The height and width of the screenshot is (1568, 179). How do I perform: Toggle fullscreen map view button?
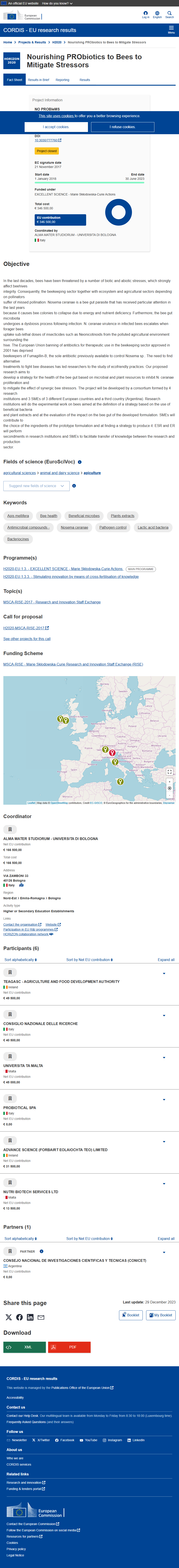[169, 772]
